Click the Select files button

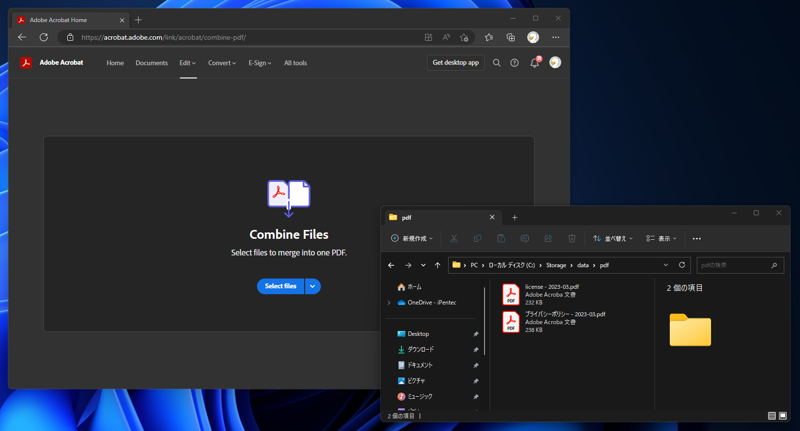pyautogui.click(x=280, y=286)
